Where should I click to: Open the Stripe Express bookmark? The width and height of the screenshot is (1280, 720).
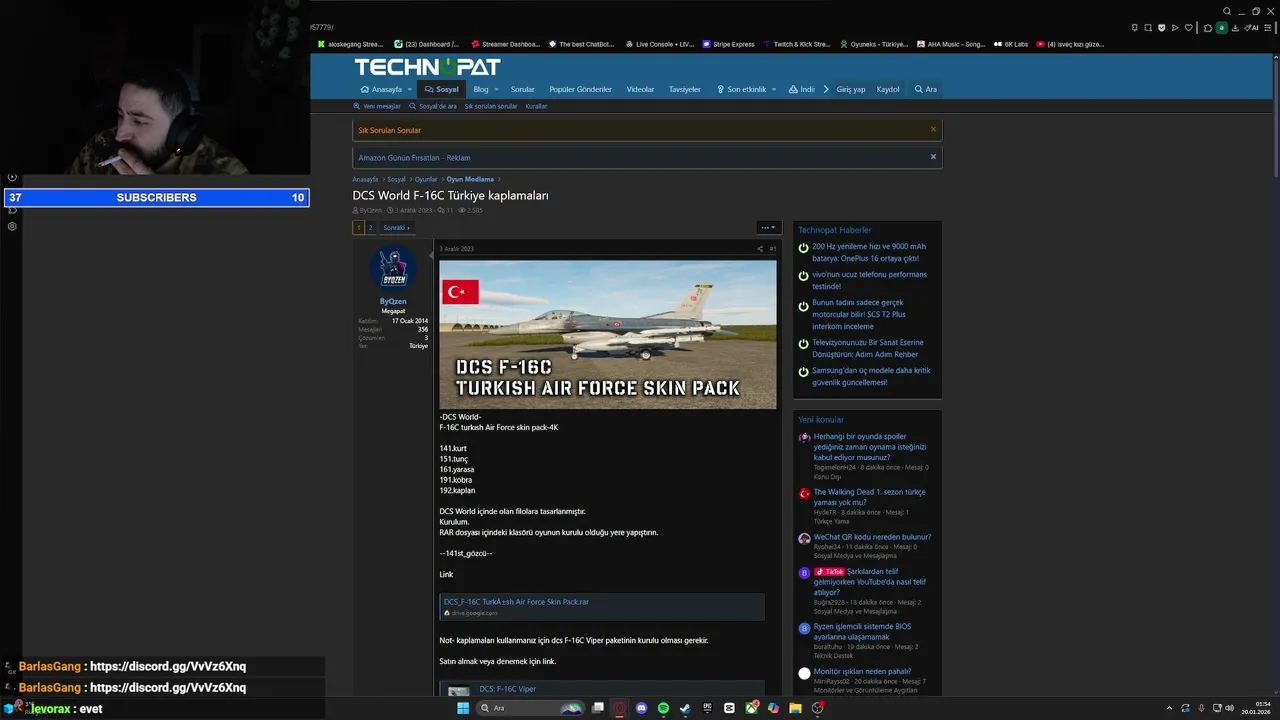(728, 44)
